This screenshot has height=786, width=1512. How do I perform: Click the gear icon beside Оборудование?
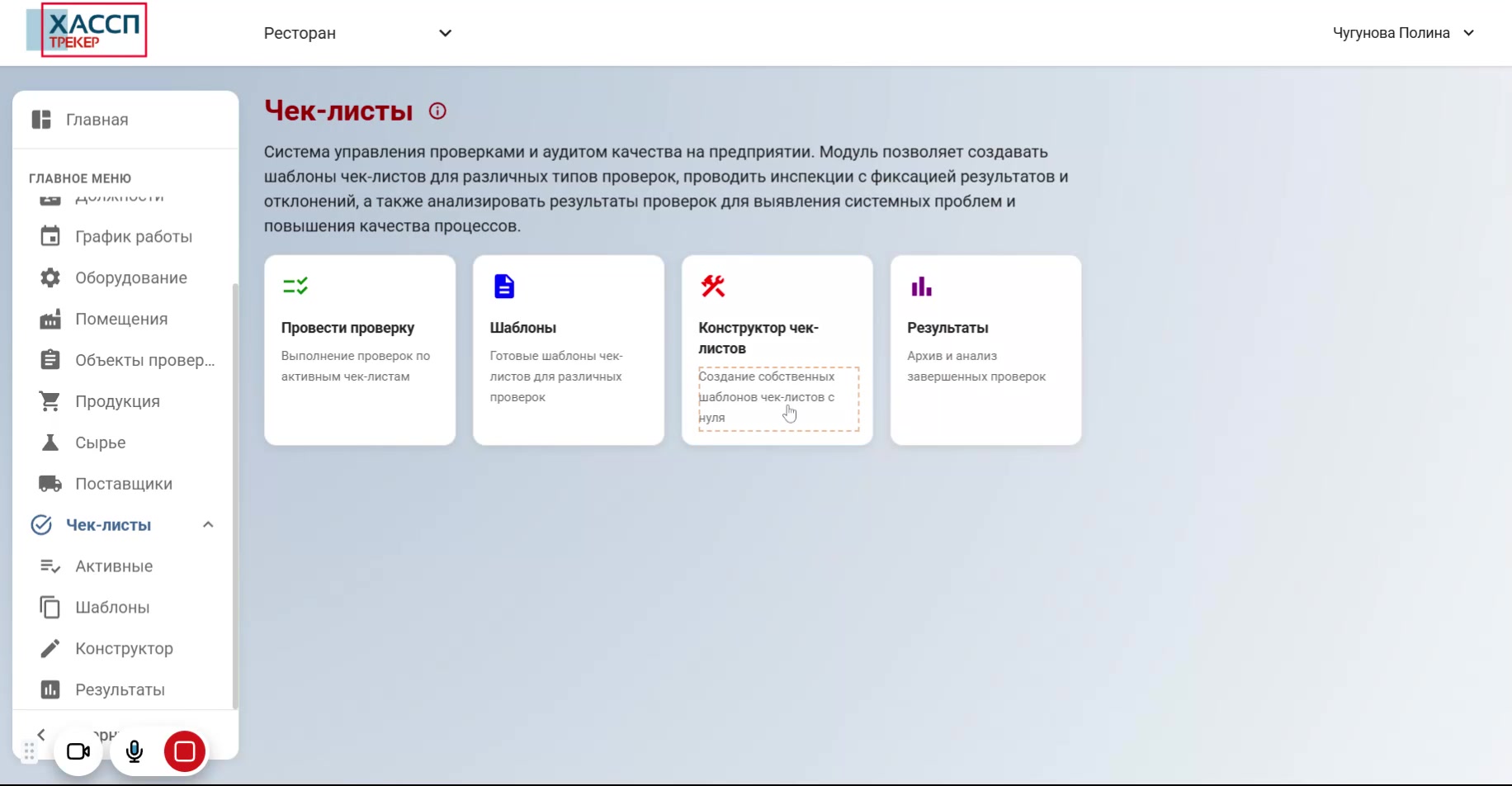coord(50,278)
